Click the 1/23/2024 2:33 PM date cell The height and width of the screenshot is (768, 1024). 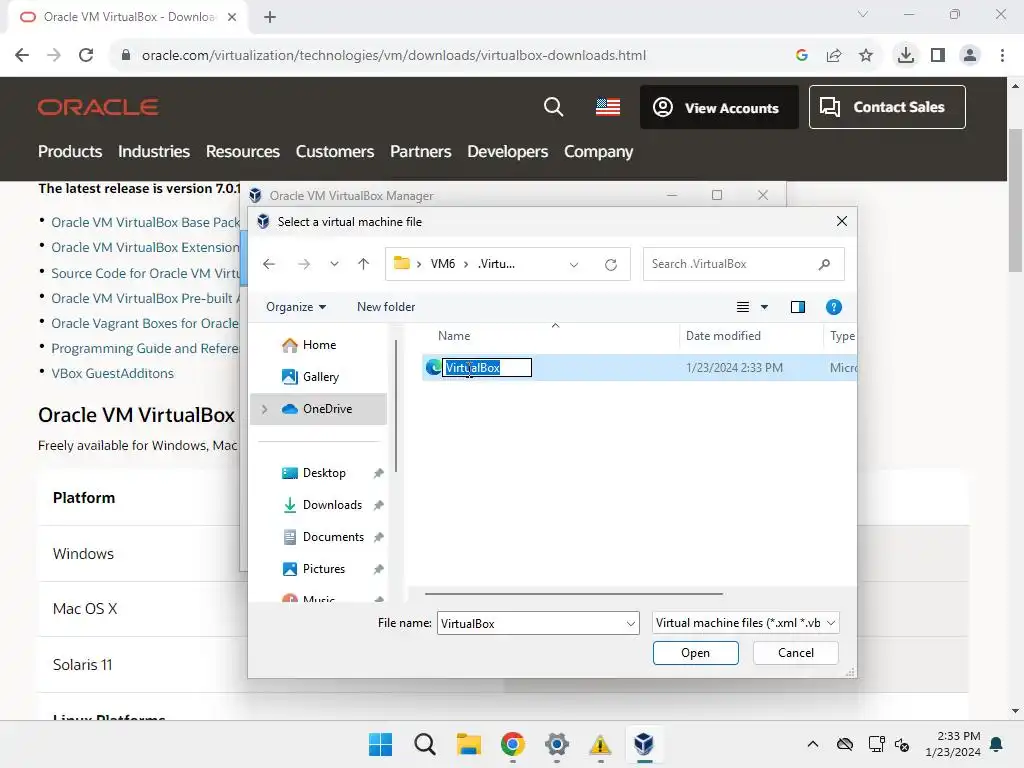734,368
